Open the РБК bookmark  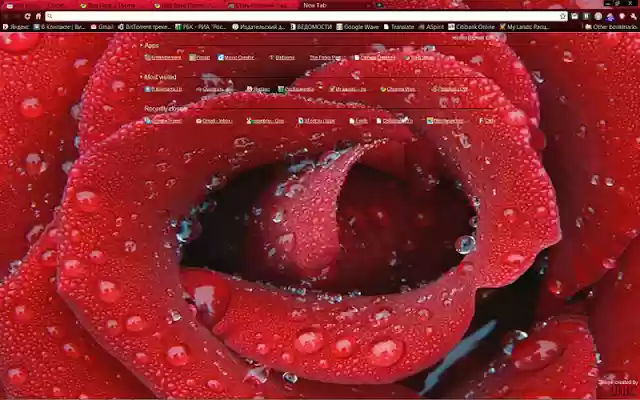click(202, 27)
